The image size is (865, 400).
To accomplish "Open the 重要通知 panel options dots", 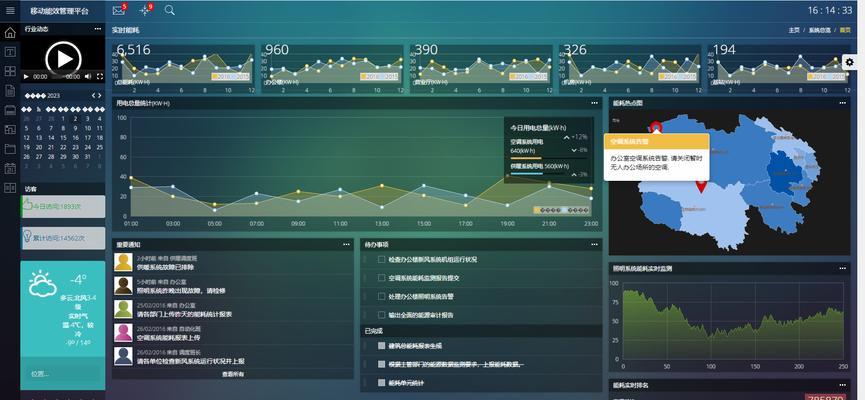I will (x=346, y=244).
